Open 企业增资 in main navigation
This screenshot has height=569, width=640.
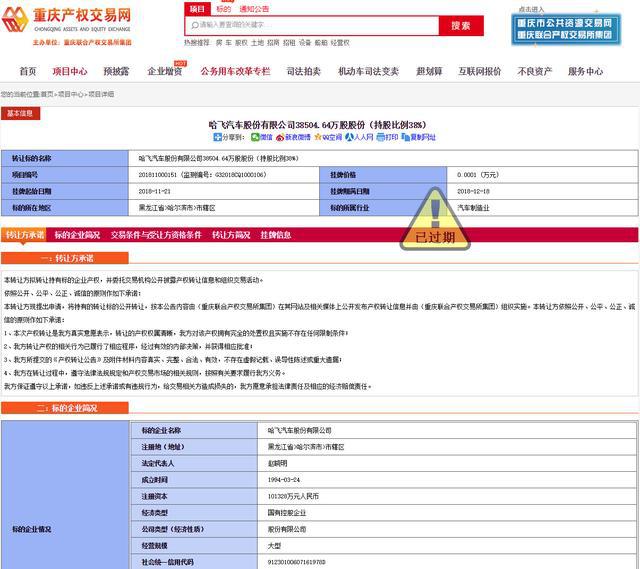point(164,71)
